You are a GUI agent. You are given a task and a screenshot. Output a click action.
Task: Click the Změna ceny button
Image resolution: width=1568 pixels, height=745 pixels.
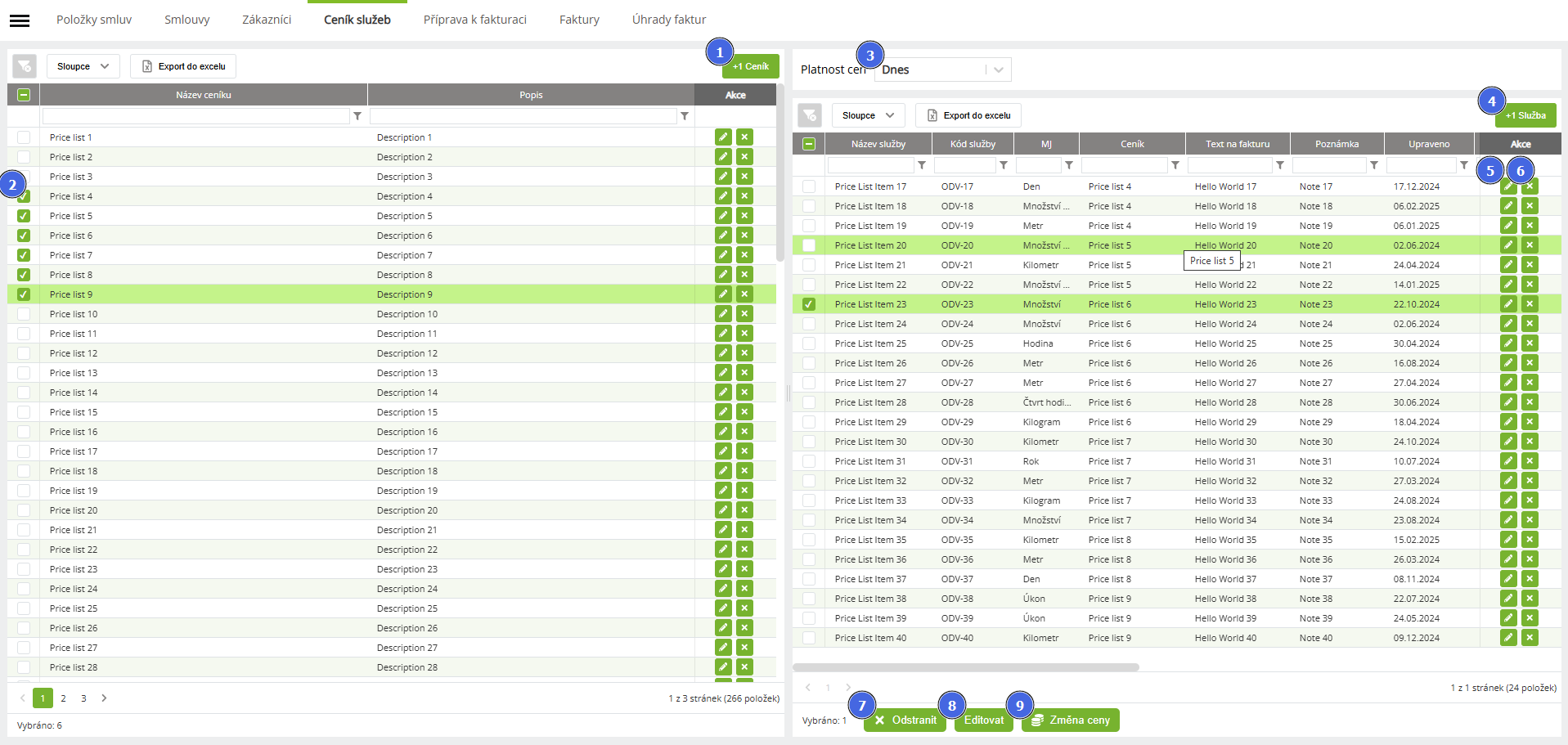(1070, 720)
